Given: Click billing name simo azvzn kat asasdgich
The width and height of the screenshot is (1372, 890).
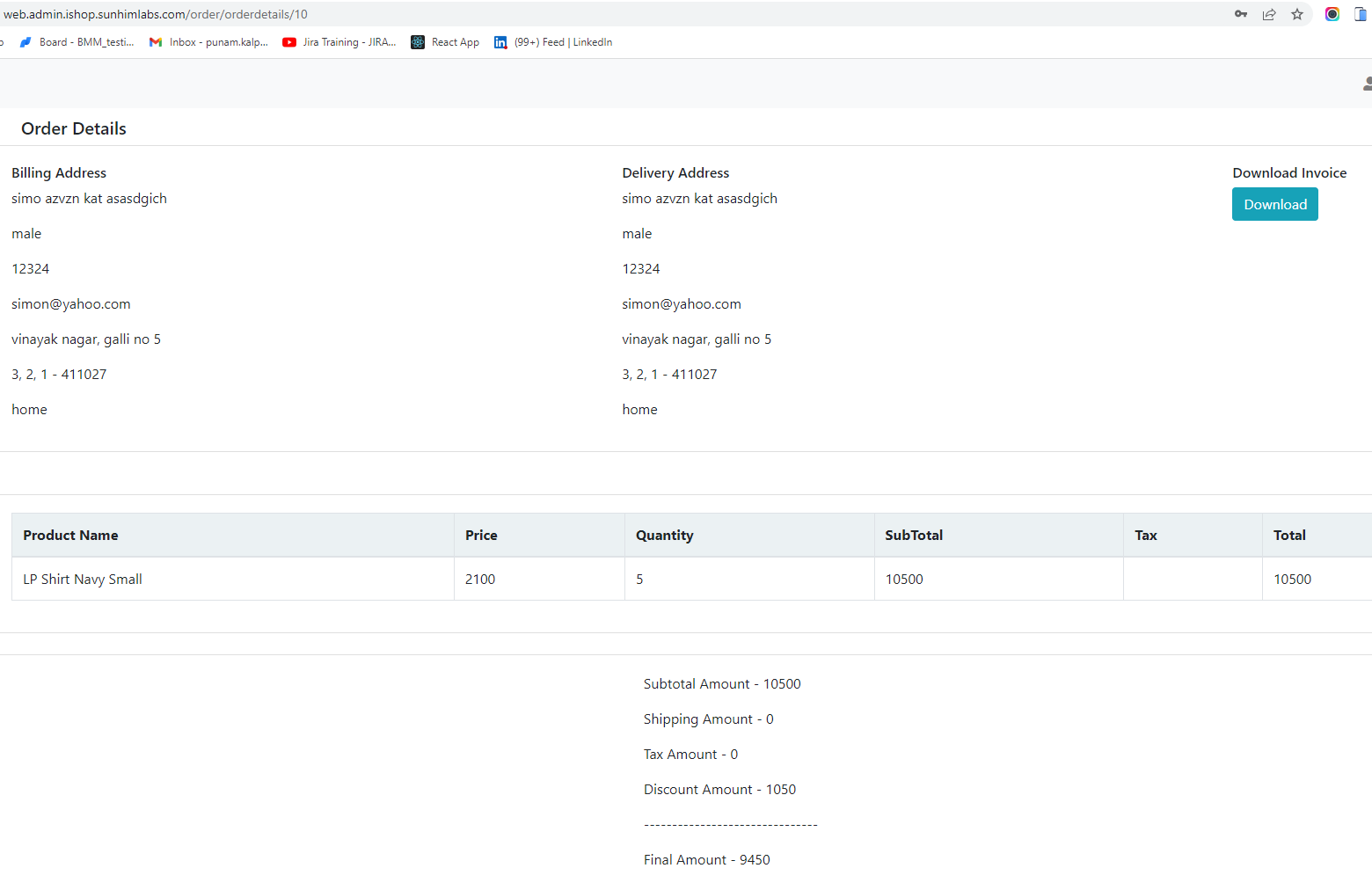Looking at the screenshot, I should (89, 199).
